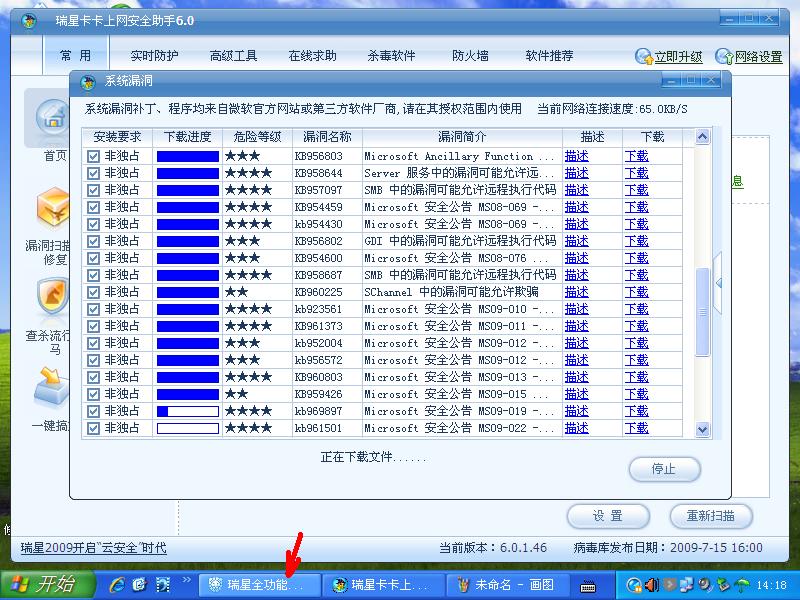Click the side panel collapse arrow at dialog's right edge

[718, 283]
